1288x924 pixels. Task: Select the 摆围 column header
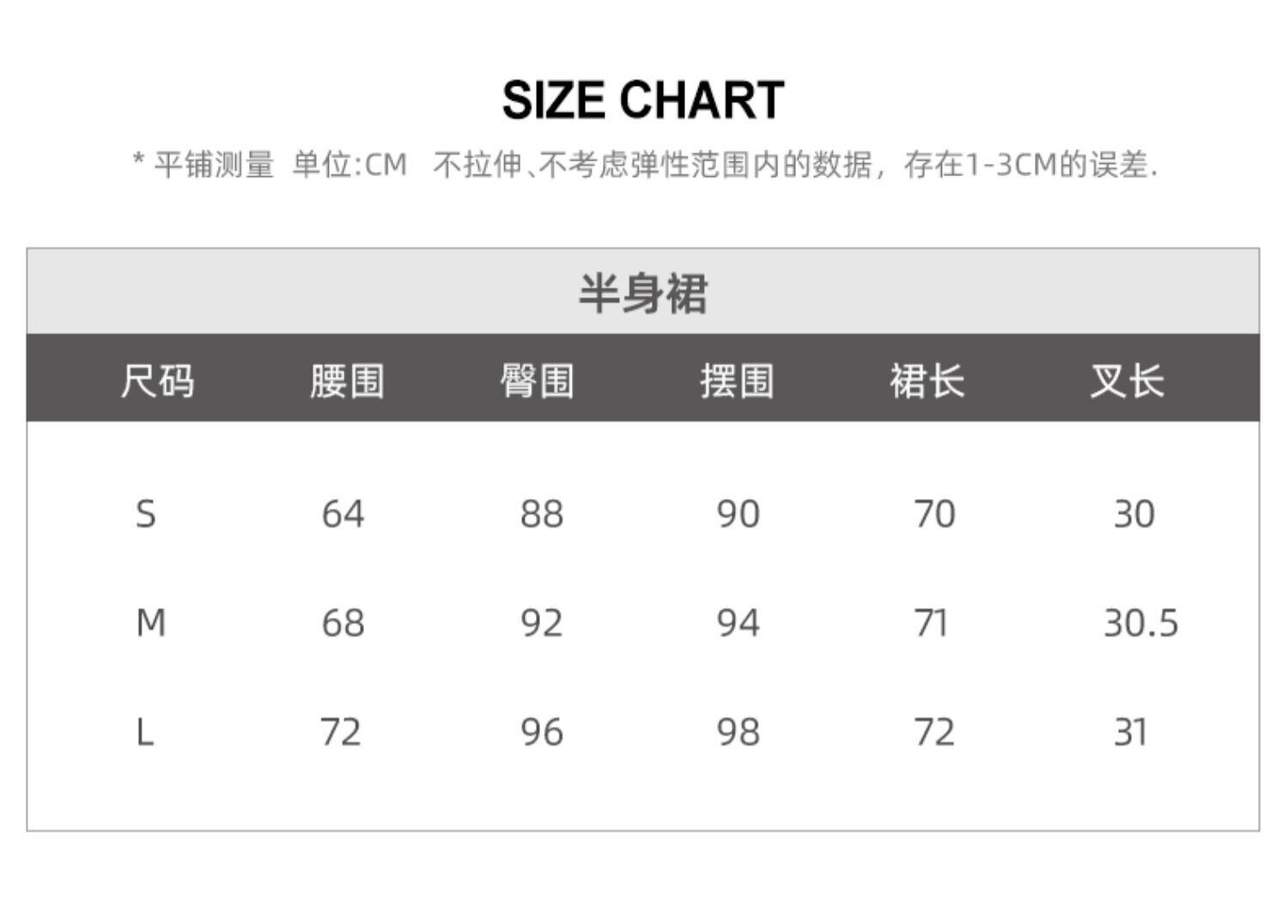tap(737, 380)
